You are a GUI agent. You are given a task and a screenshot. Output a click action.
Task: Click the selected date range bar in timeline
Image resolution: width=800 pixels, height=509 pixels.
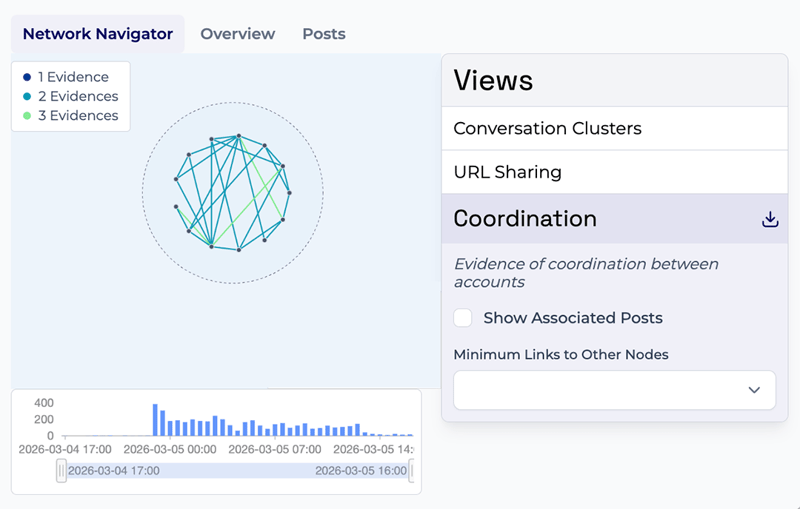click(236, 470)
